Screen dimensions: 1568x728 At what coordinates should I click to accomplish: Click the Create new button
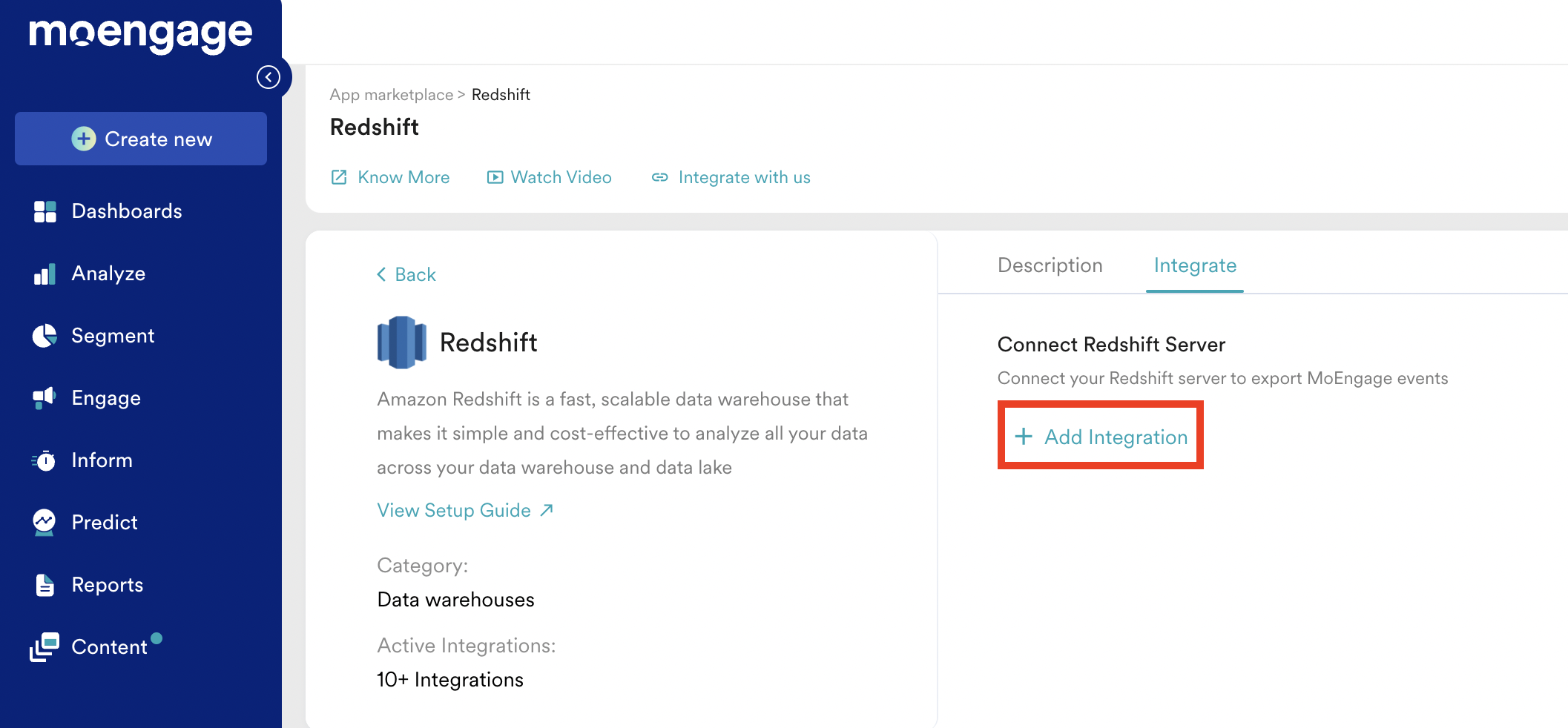tap(140, 139)
